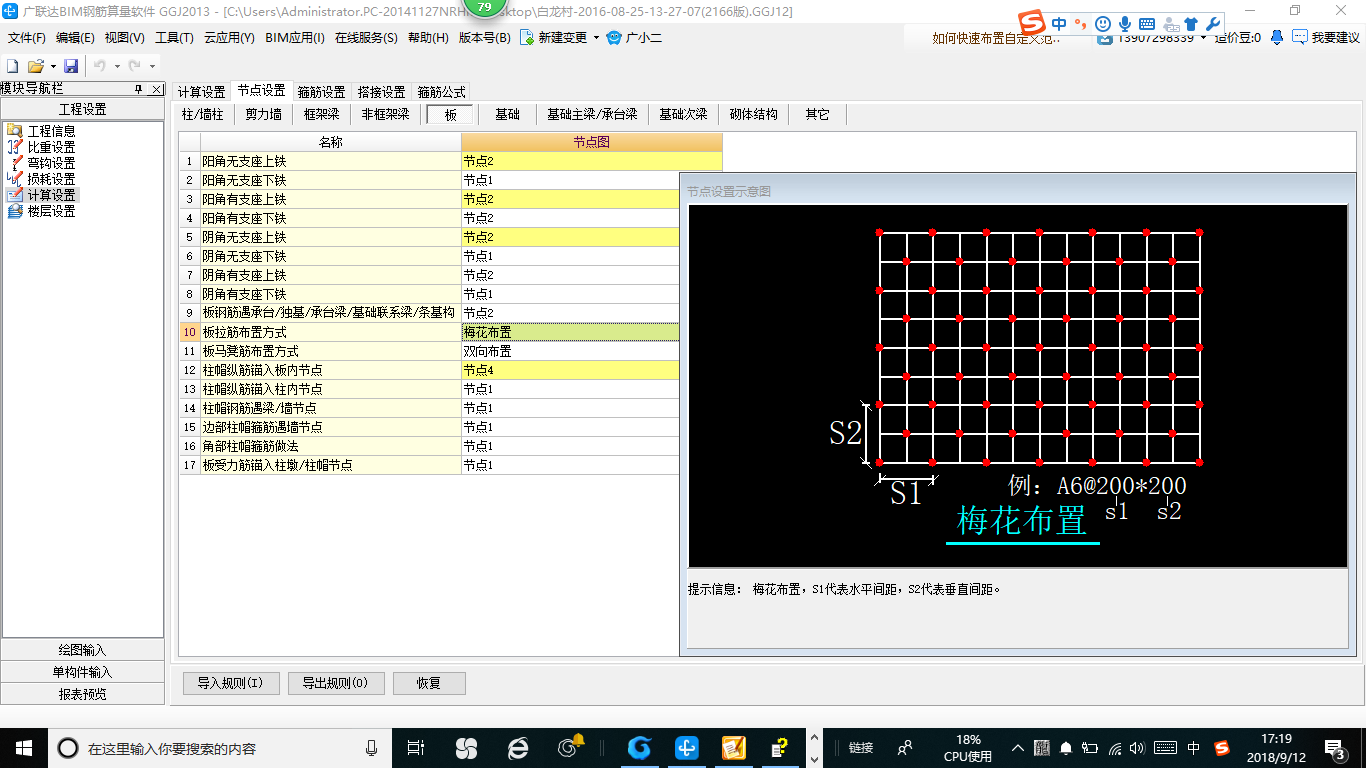Switch to the 箍筋公式 tab
The image size is (1366, 768).
pos(441,92)
